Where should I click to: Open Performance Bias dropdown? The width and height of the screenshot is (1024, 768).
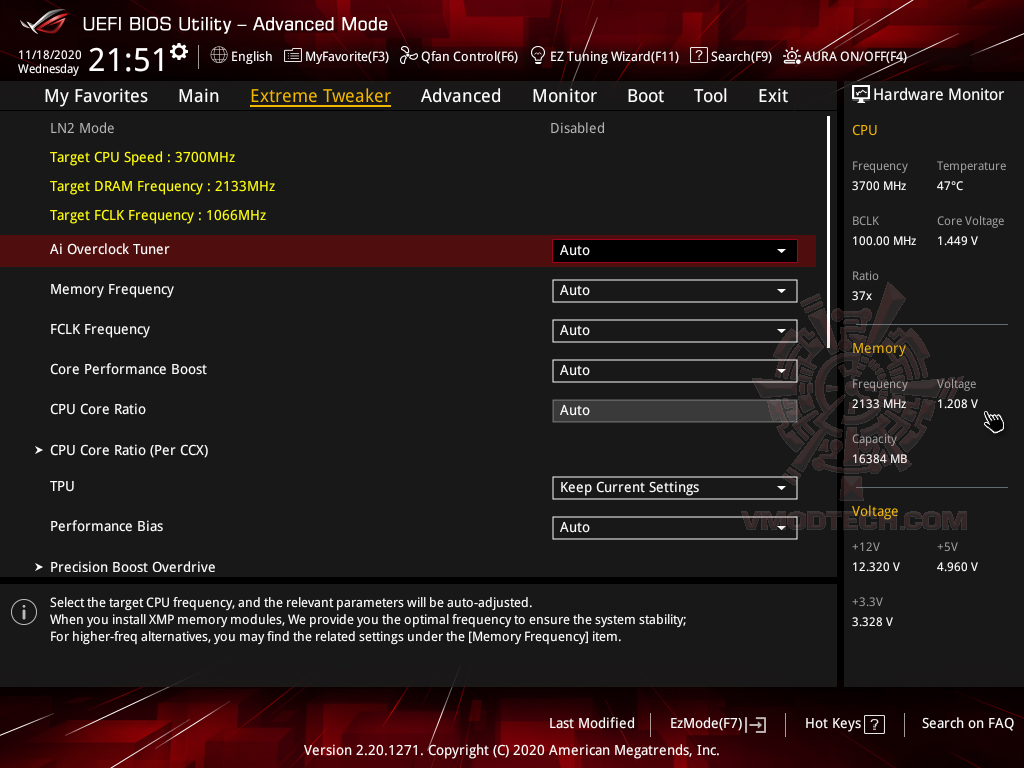coord(675,528)
